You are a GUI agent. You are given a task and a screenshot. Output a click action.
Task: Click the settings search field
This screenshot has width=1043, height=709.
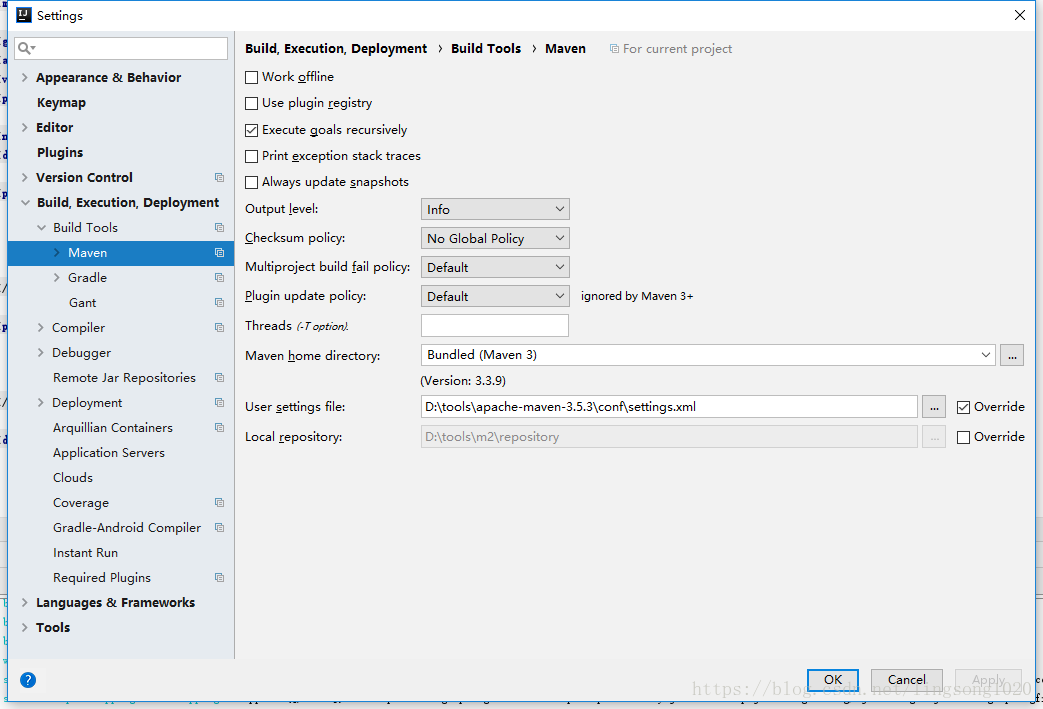click(x=121, y=48)
